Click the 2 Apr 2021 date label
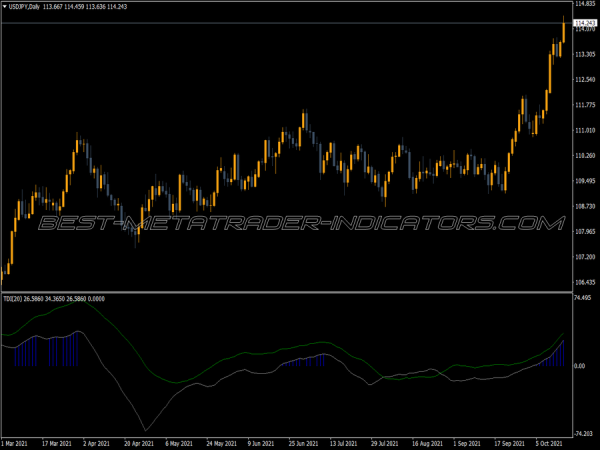This screenshot has height=450, width=600. point(96,443)
